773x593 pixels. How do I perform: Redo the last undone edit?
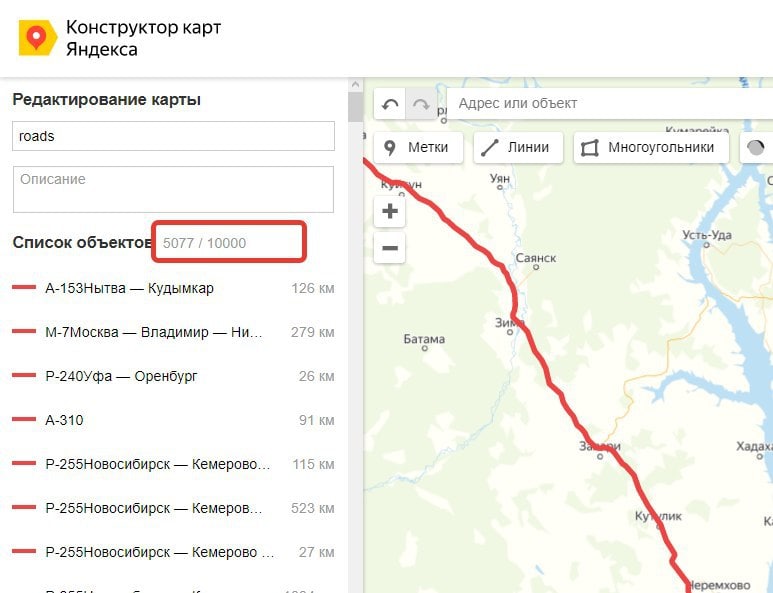[421, 104]
